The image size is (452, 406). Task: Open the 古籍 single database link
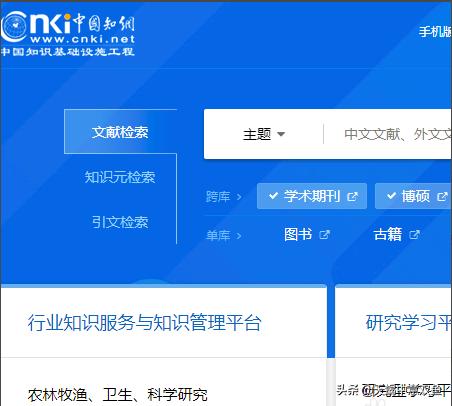point(388,234)
